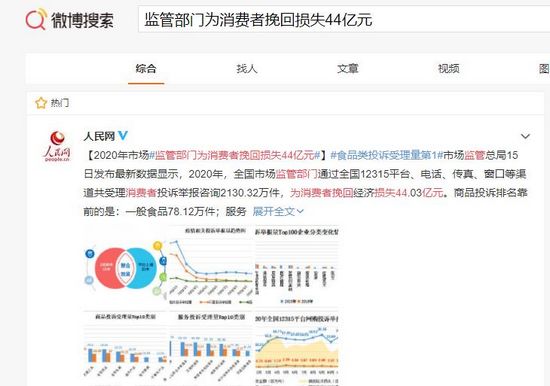Open the 文章 tab
This screenshot has width=550, height=386.
pyautogui.click(x=348, y=68)
